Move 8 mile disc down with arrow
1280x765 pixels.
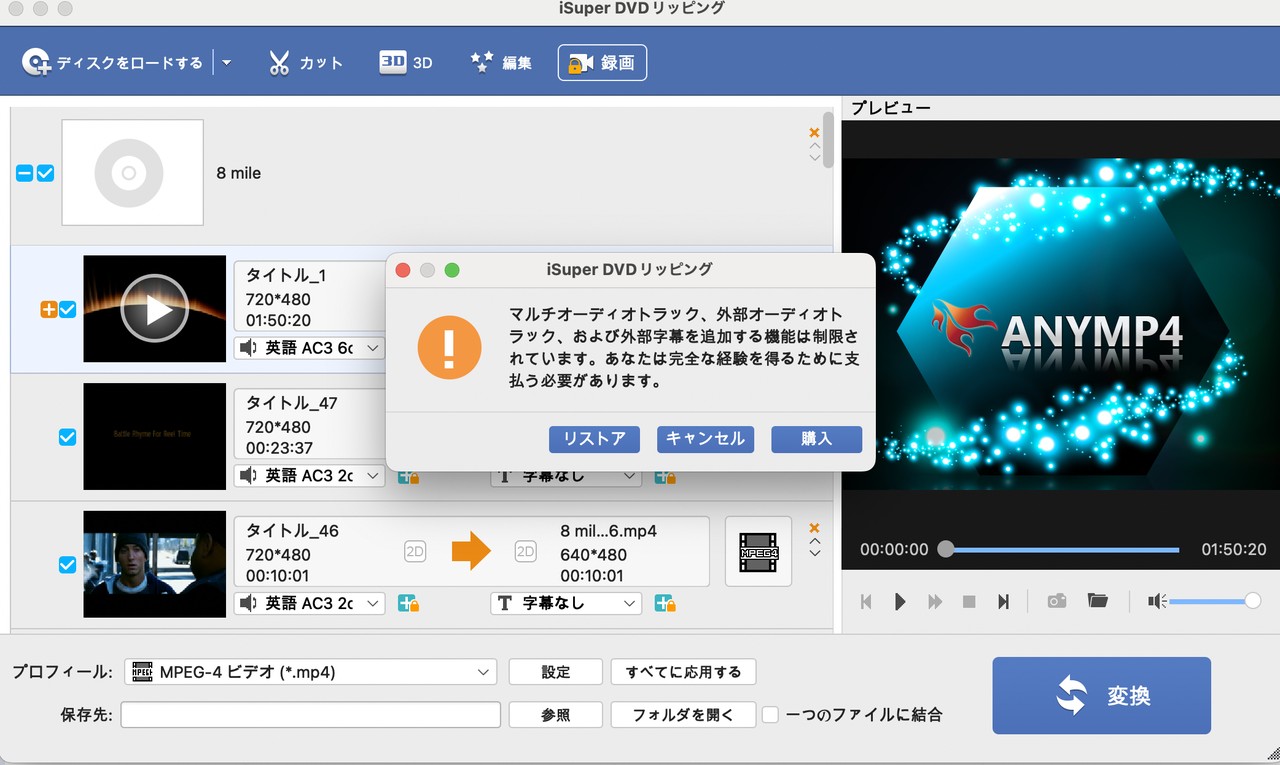click(814, 158)
